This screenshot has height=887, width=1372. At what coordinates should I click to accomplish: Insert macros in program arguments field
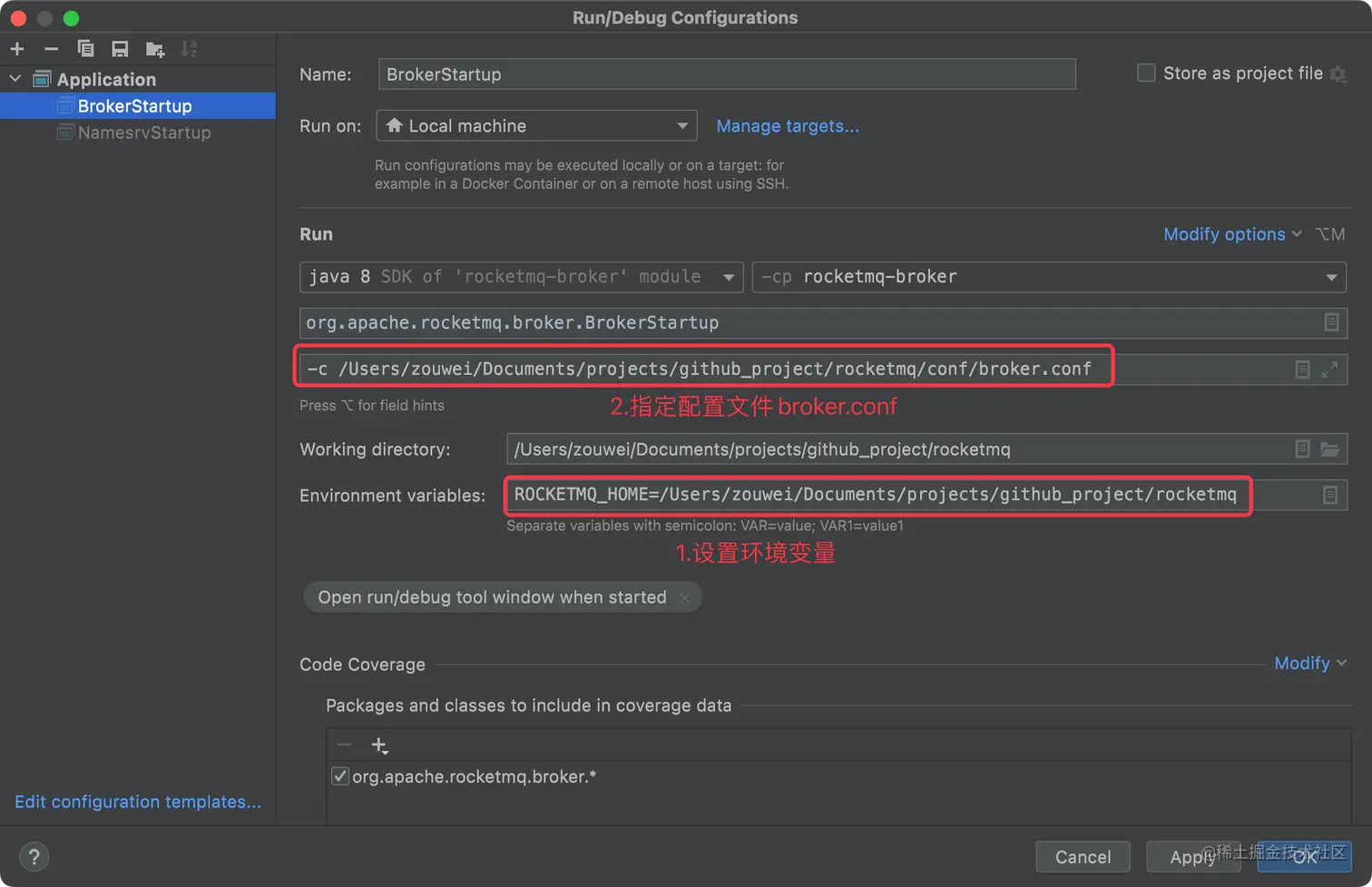(x=1302, y=370)
